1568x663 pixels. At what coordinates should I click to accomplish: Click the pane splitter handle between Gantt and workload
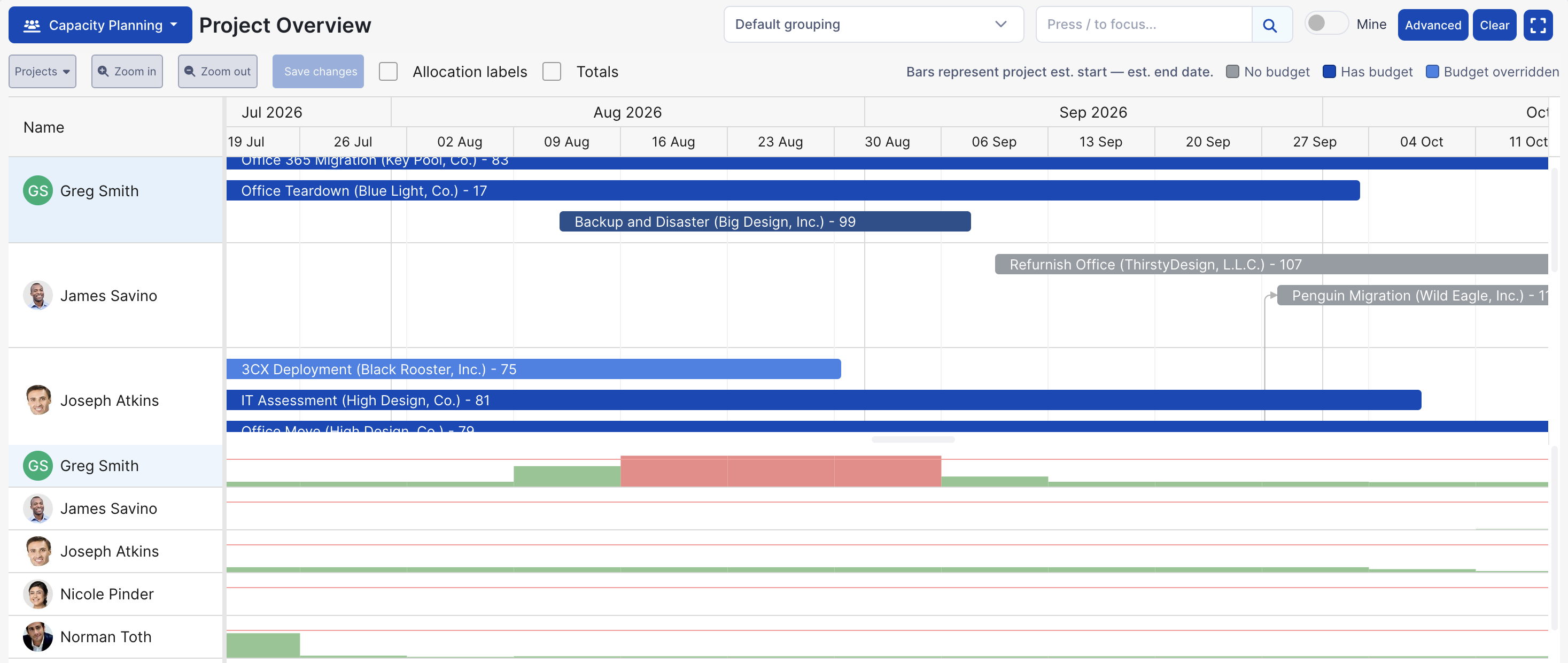pyautogui.click(x=912, y=439)
